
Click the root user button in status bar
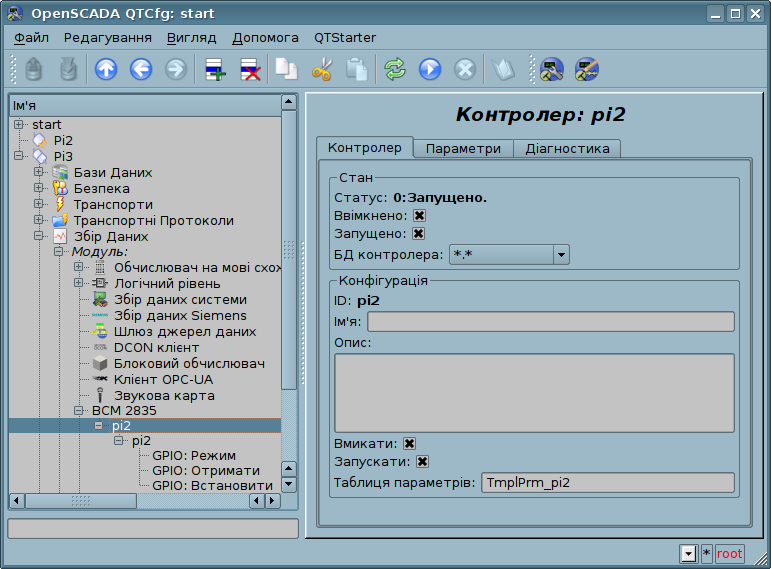(x=729, y=553)
